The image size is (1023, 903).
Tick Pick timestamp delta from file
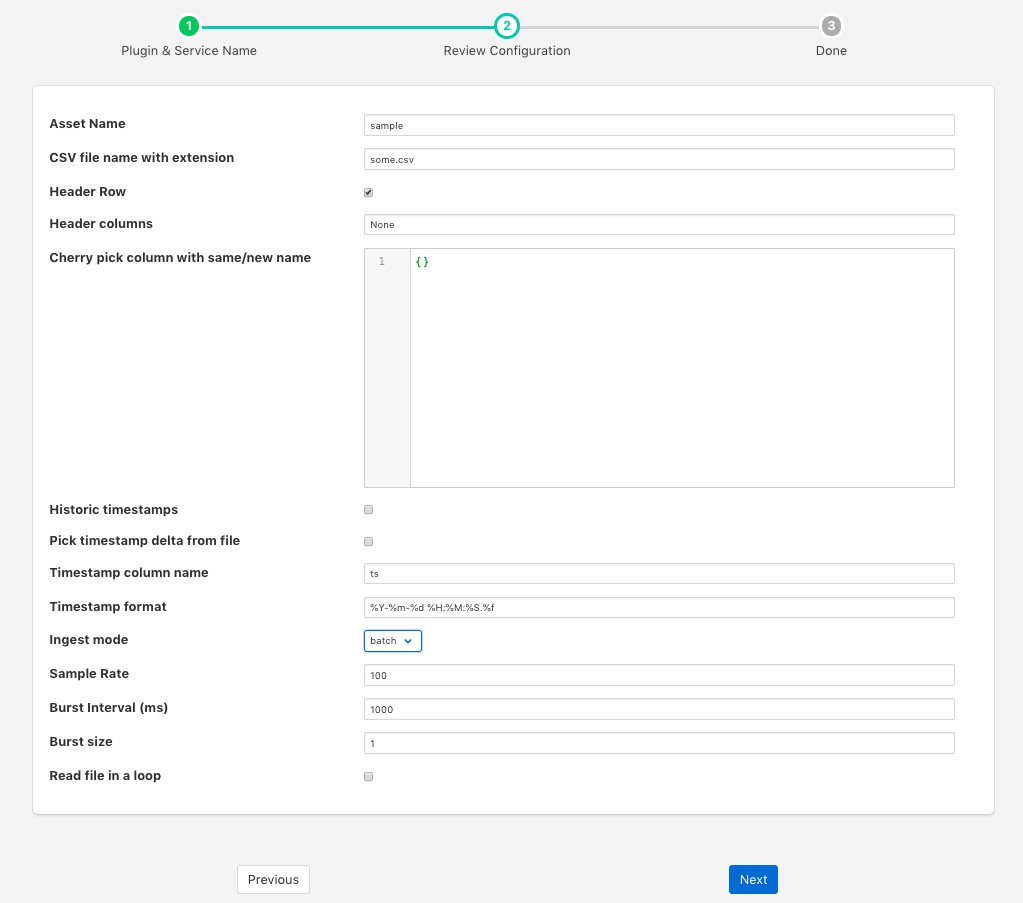coord(369,541)
